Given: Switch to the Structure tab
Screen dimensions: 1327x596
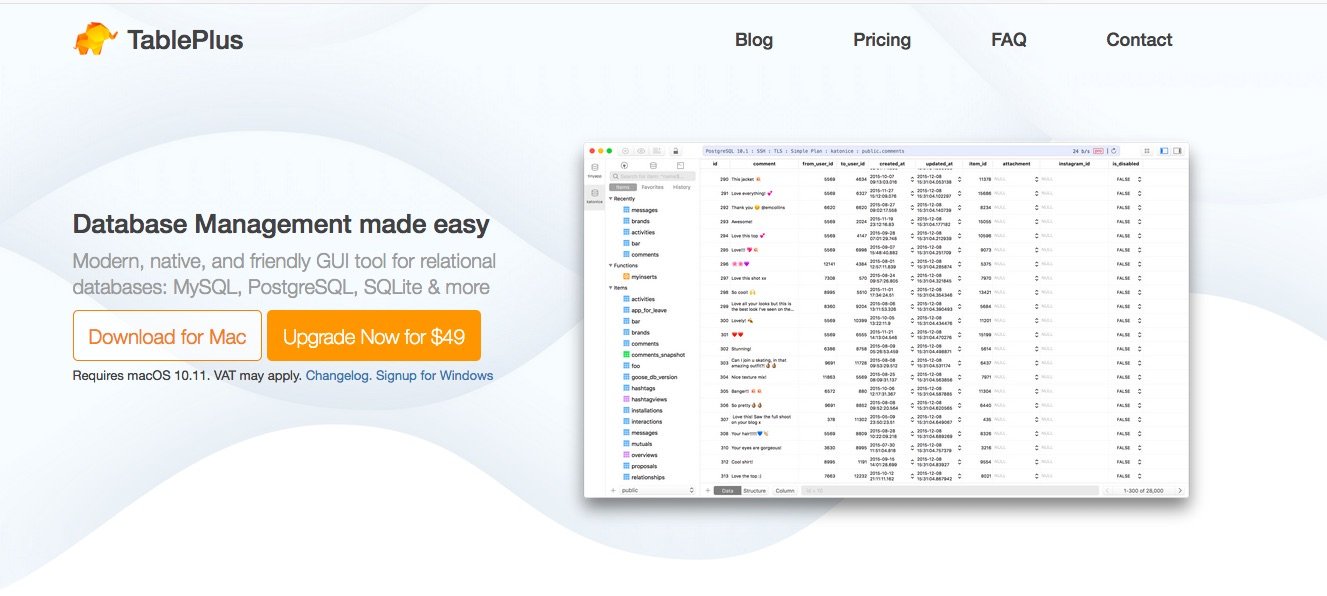Looking at the screenshot, I should (x=755, y=491).
